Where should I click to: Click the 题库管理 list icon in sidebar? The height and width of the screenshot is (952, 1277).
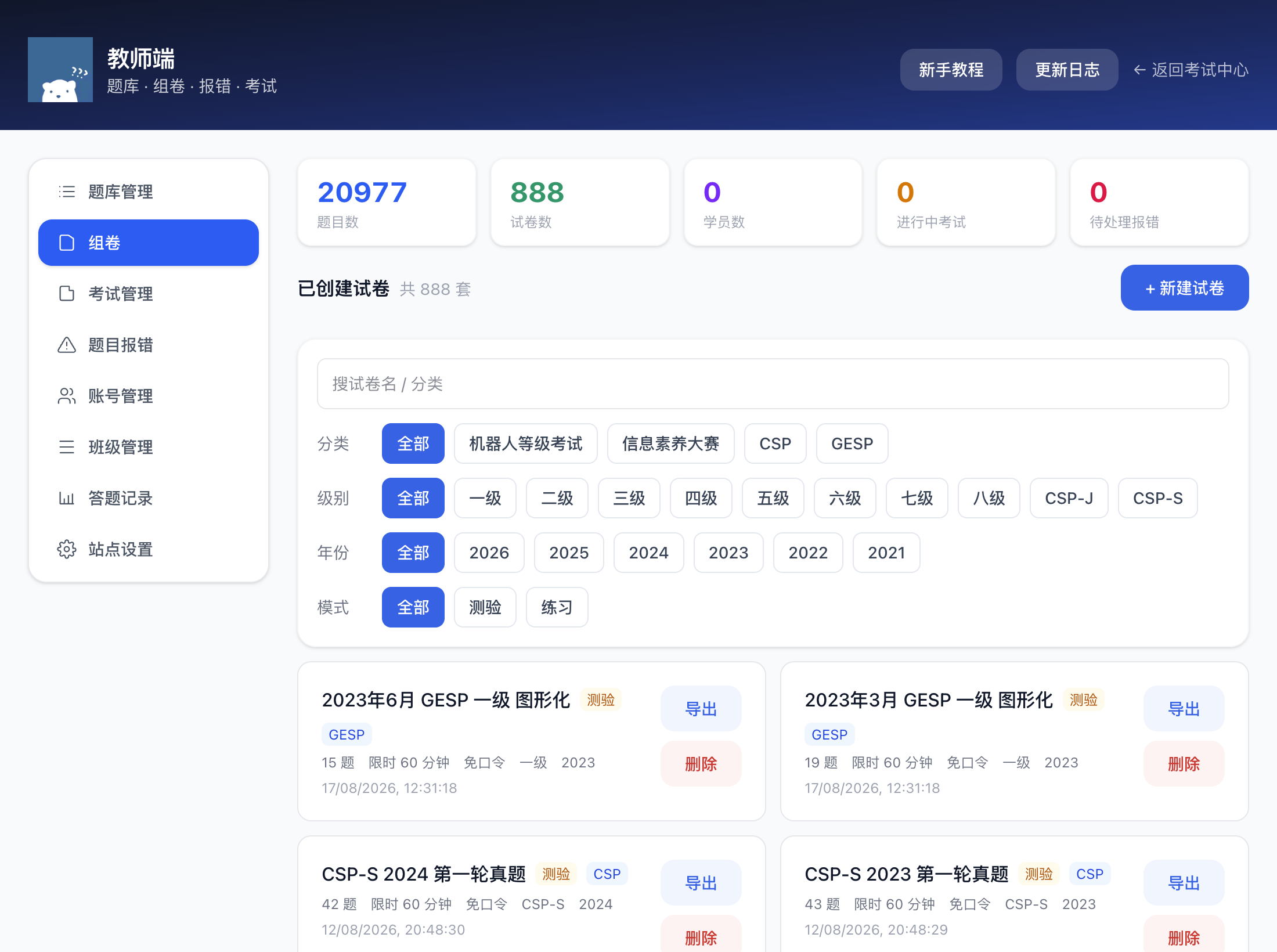point(67,192)
